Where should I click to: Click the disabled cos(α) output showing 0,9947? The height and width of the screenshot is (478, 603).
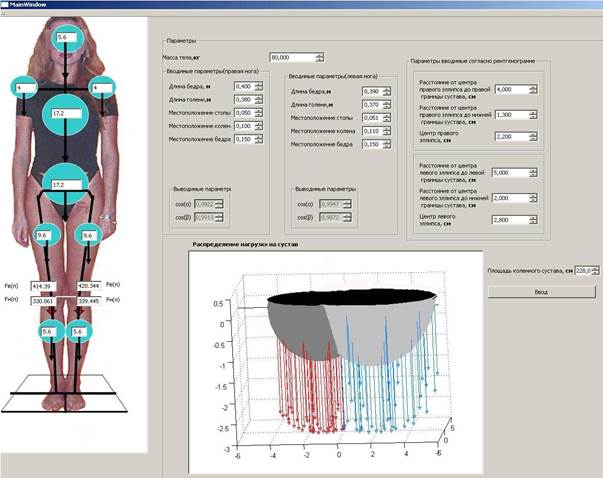[x=335, y=204]
